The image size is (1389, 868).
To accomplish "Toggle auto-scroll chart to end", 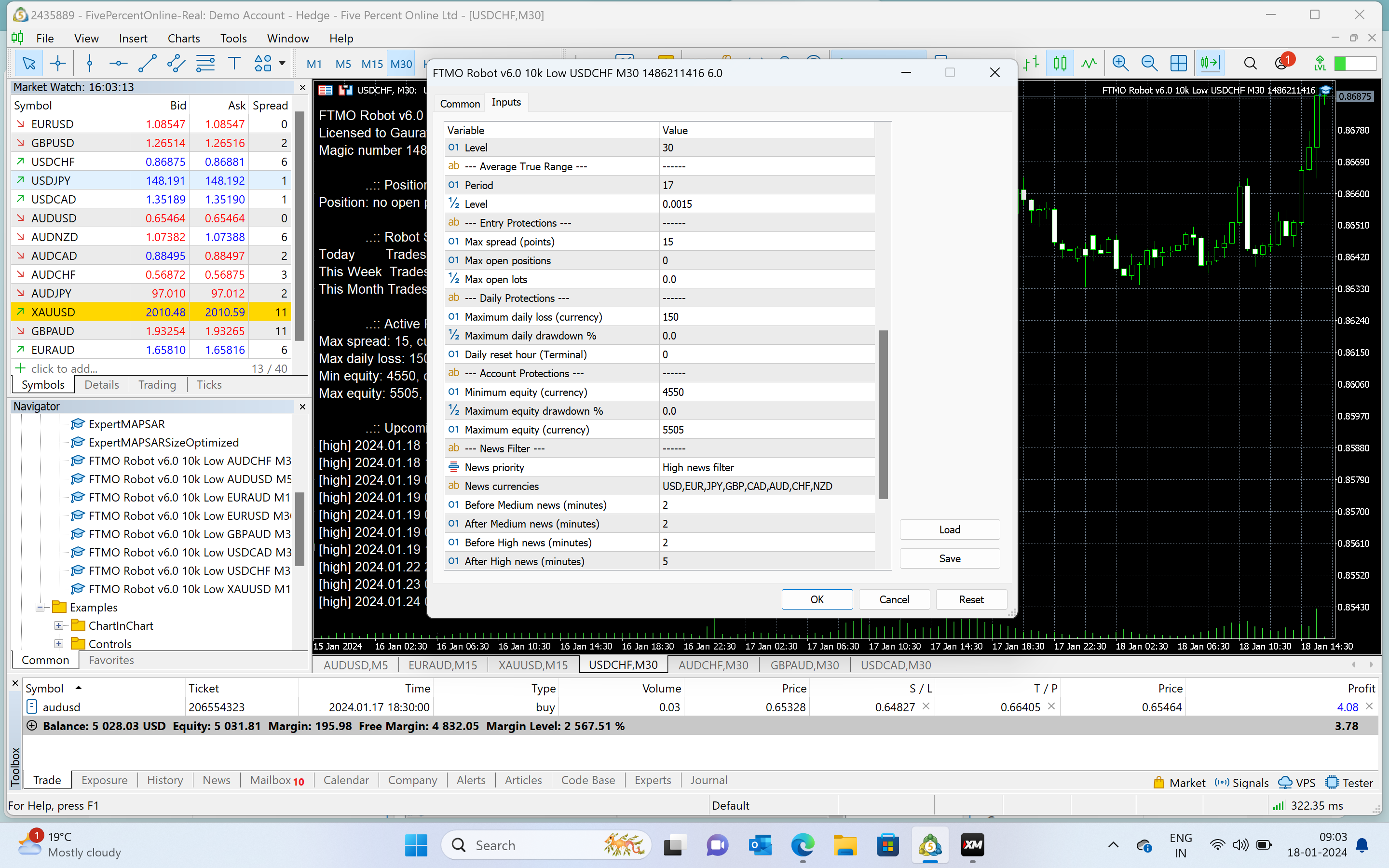I will [x=1210, y=63].
